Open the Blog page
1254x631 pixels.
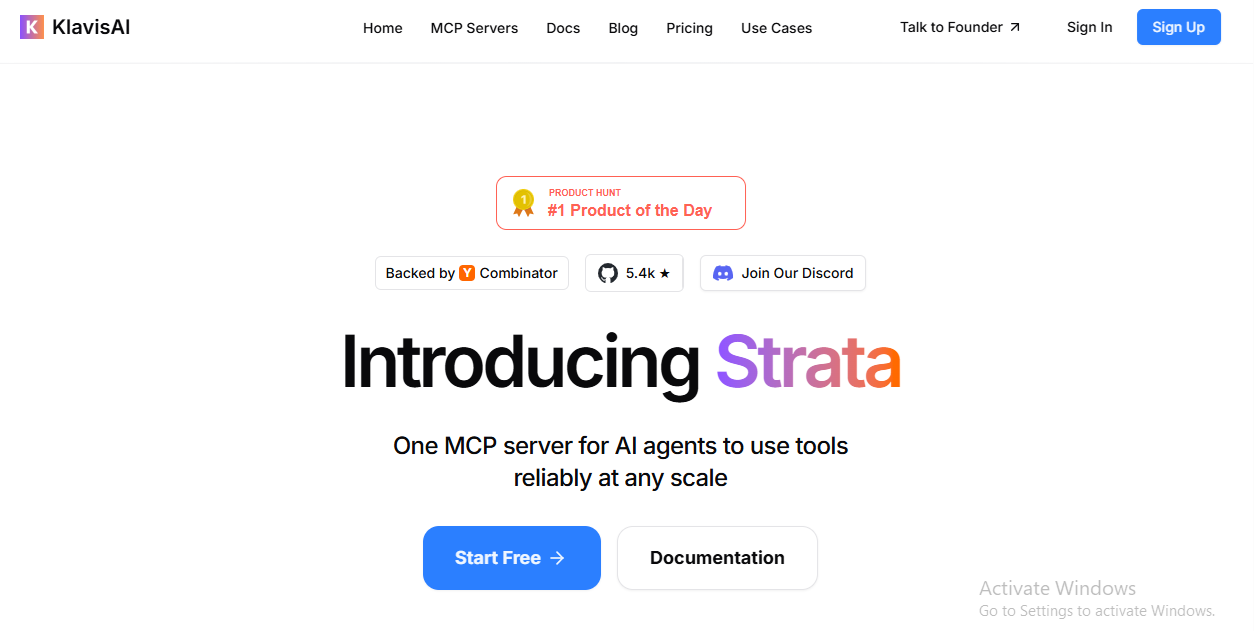[623, 28]
